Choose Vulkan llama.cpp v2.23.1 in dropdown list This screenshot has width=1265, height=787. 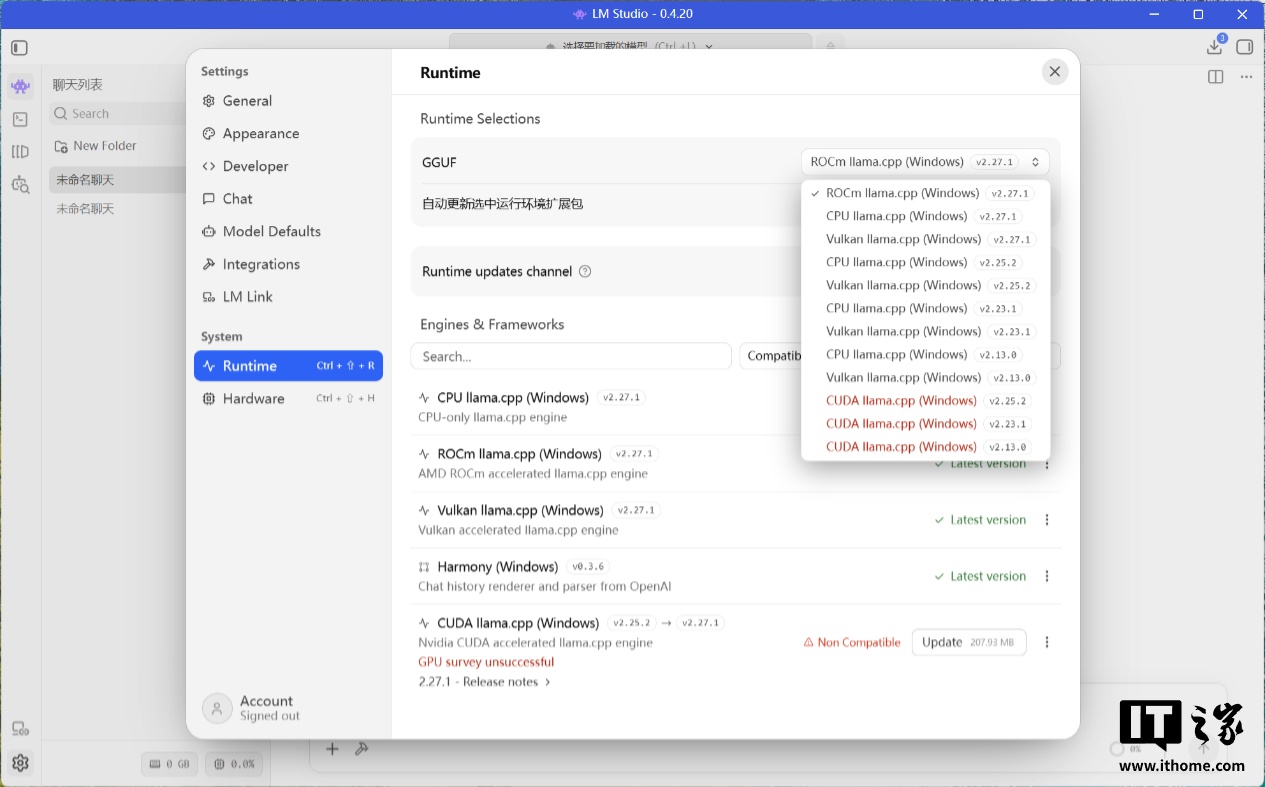(926, 331)
